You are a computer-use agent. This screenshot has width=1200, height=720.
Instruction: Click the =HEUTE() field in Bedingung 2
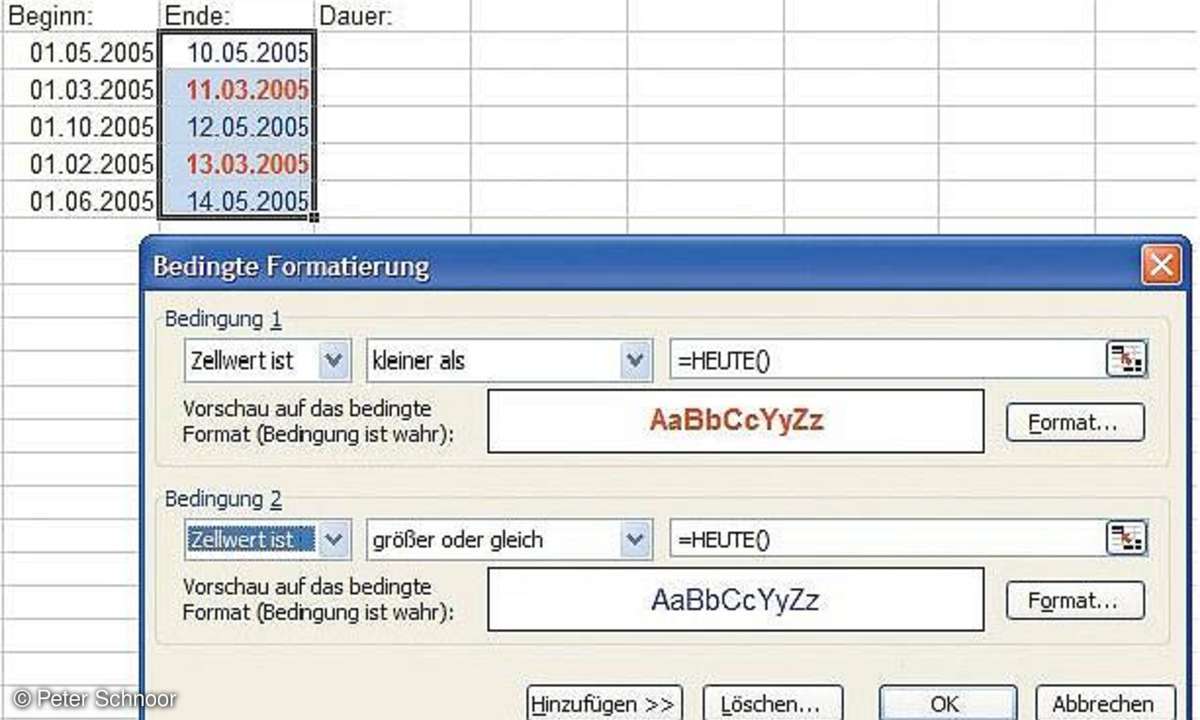point(887,539)
